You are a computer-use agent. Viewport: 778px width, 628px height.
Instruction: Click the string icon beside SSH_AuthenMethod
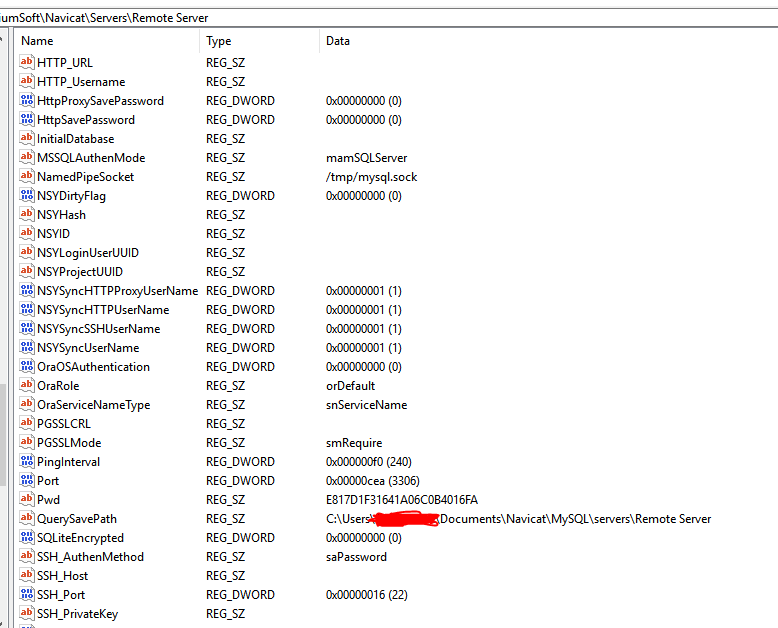pos(27,557)
